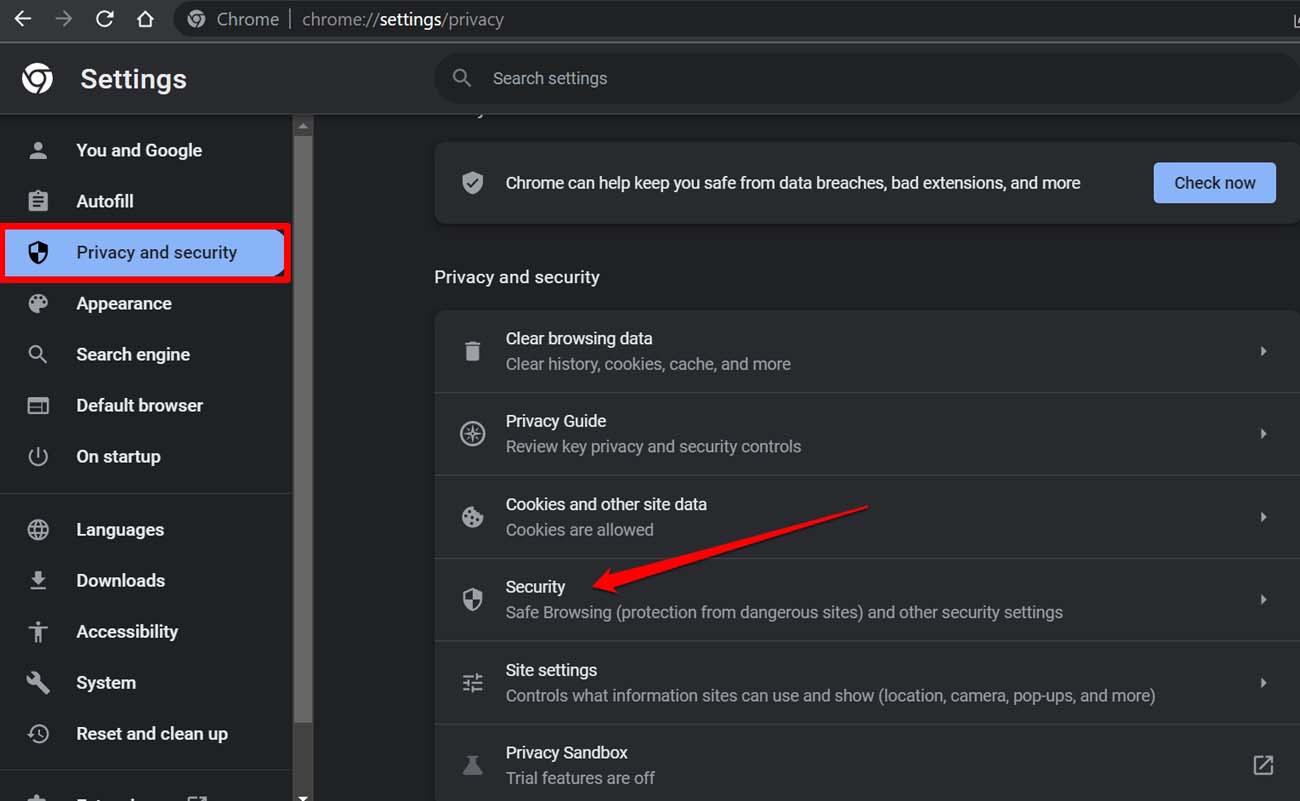Click the sidebar scrollbar down arrow
The width and height of the screenshot is (1300, 801).
pos(303,795)
